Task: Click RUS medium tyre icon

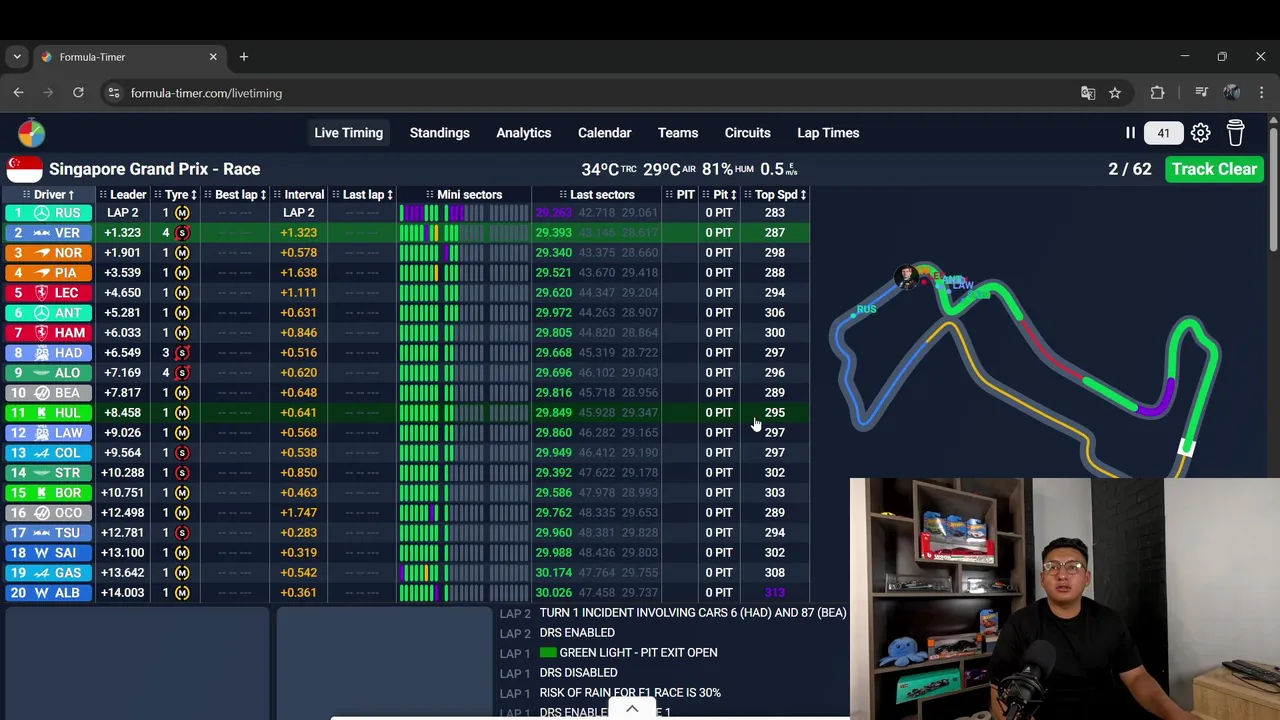Action: [182, 213]
